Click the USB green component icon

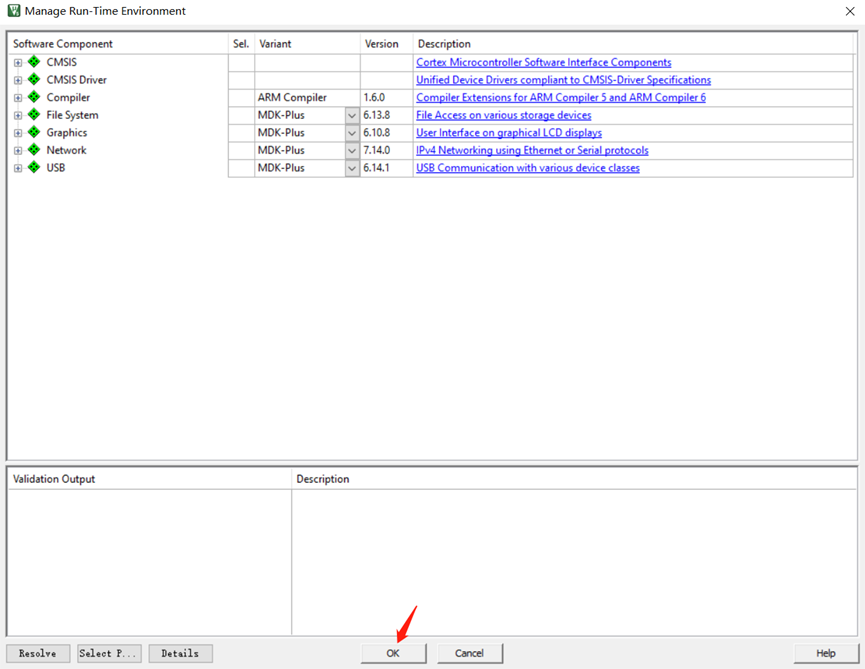tap(34, 168)
